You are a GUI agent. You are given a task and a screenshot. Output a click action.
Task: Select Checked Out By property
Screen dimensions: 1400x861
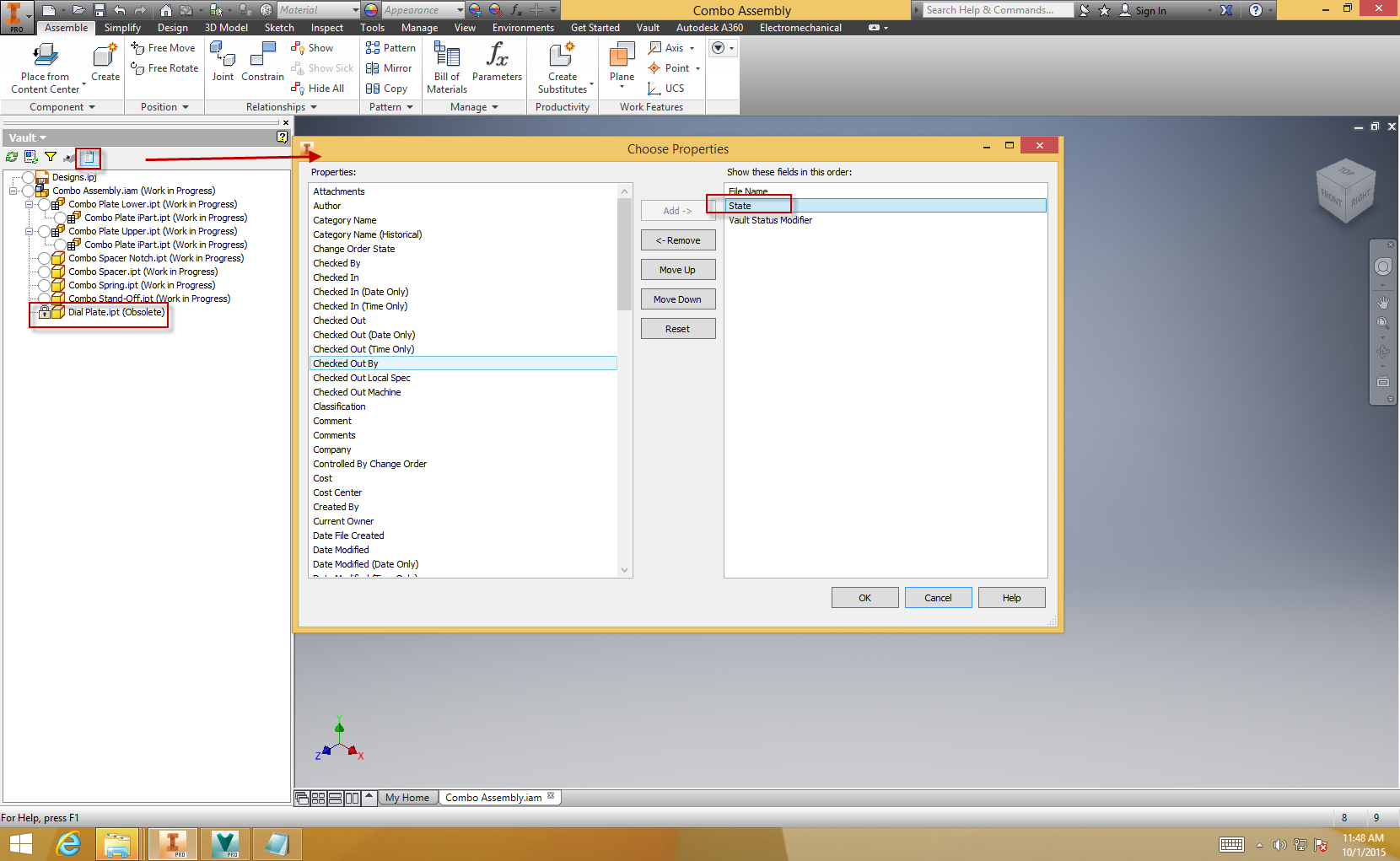[346, 363]
